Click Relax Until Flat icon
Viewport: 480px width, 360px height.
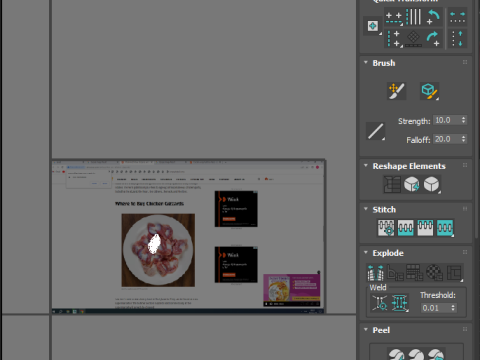412,184
